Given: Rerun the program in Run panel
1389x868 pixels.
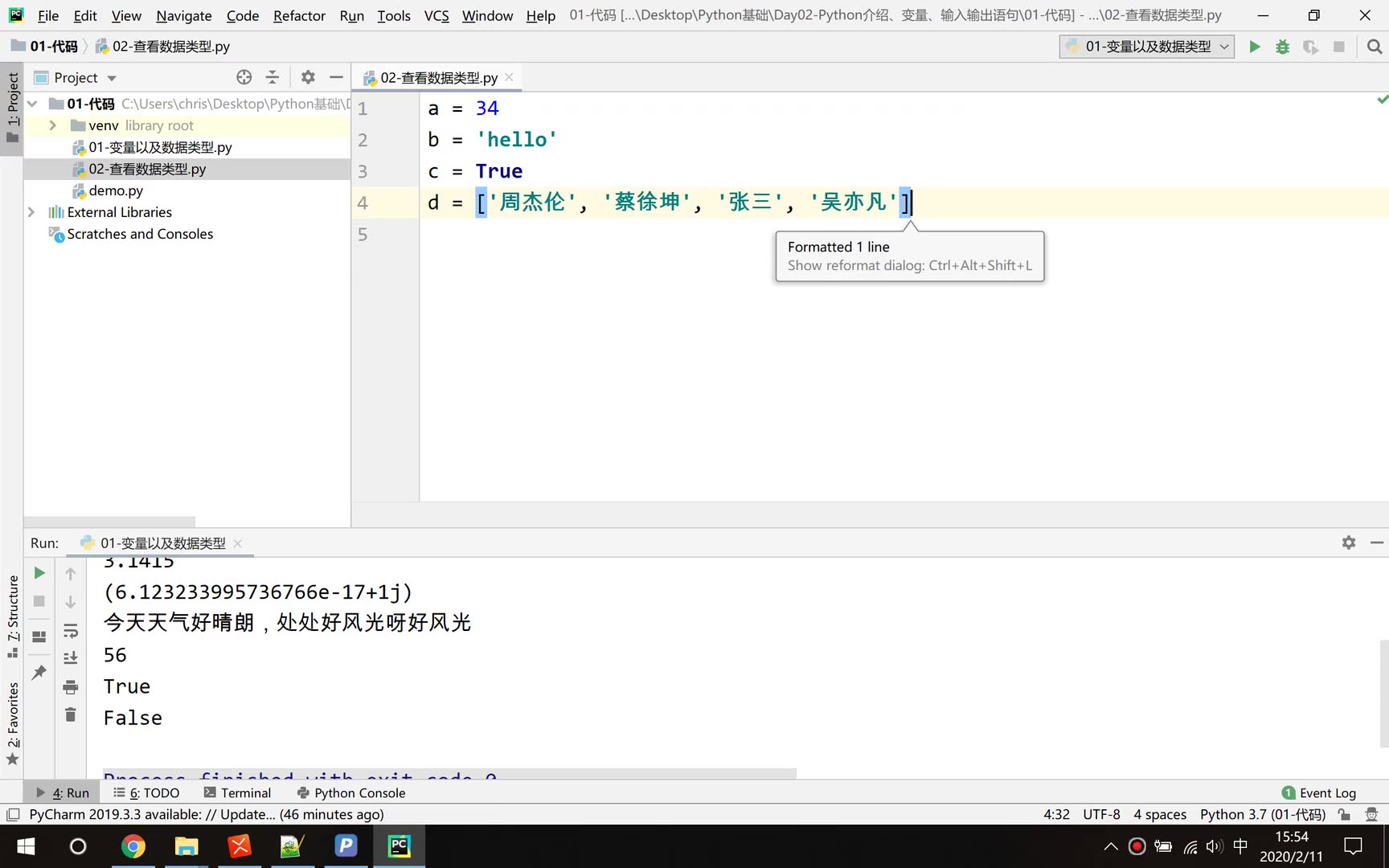Looking at the screenshot, I should [x=39, y=573].
